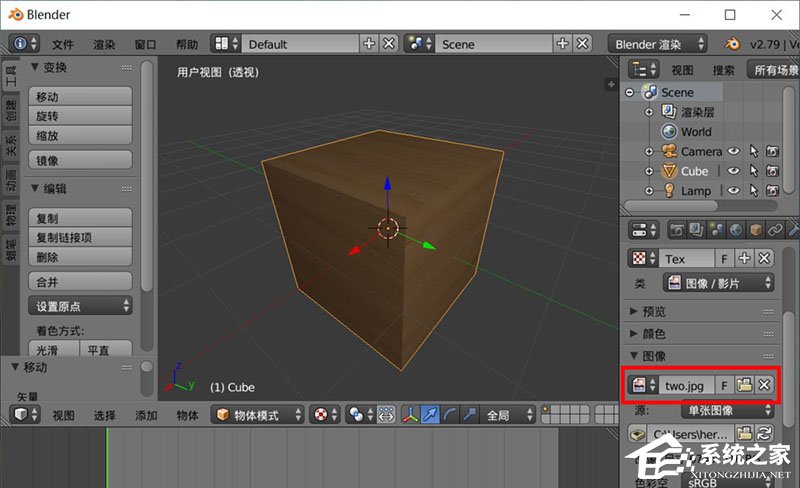Expand the 预览 panel
This screenshot has width=800, height=488.
(x=633, y=311)
